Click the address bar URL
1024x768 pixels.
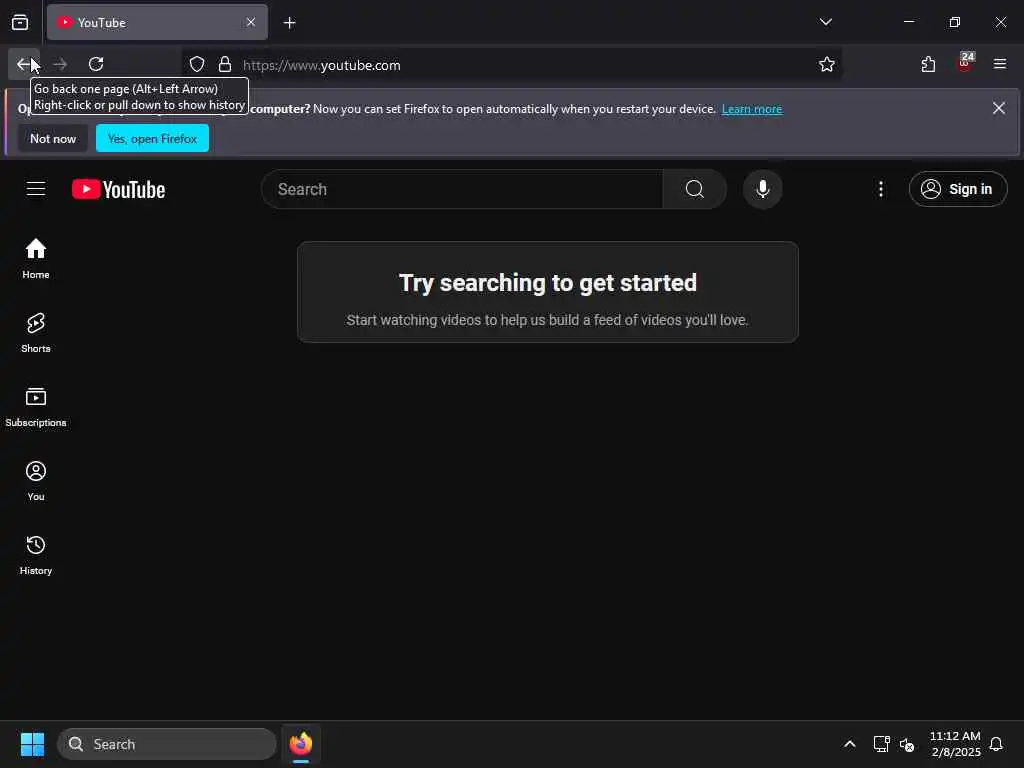(x=321, y=65)
